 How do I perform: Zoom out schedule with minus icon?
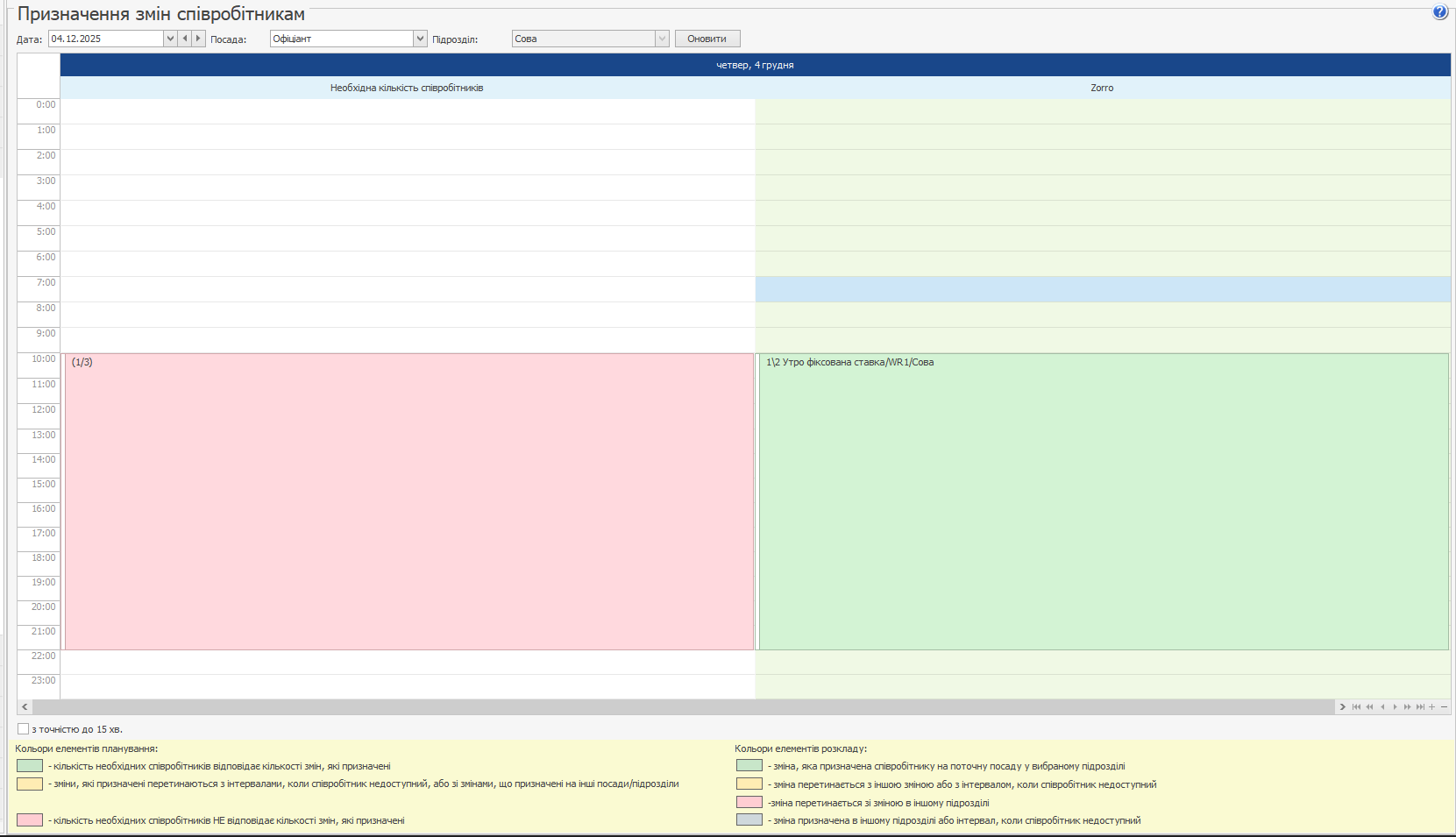(x=1445, y=707)
